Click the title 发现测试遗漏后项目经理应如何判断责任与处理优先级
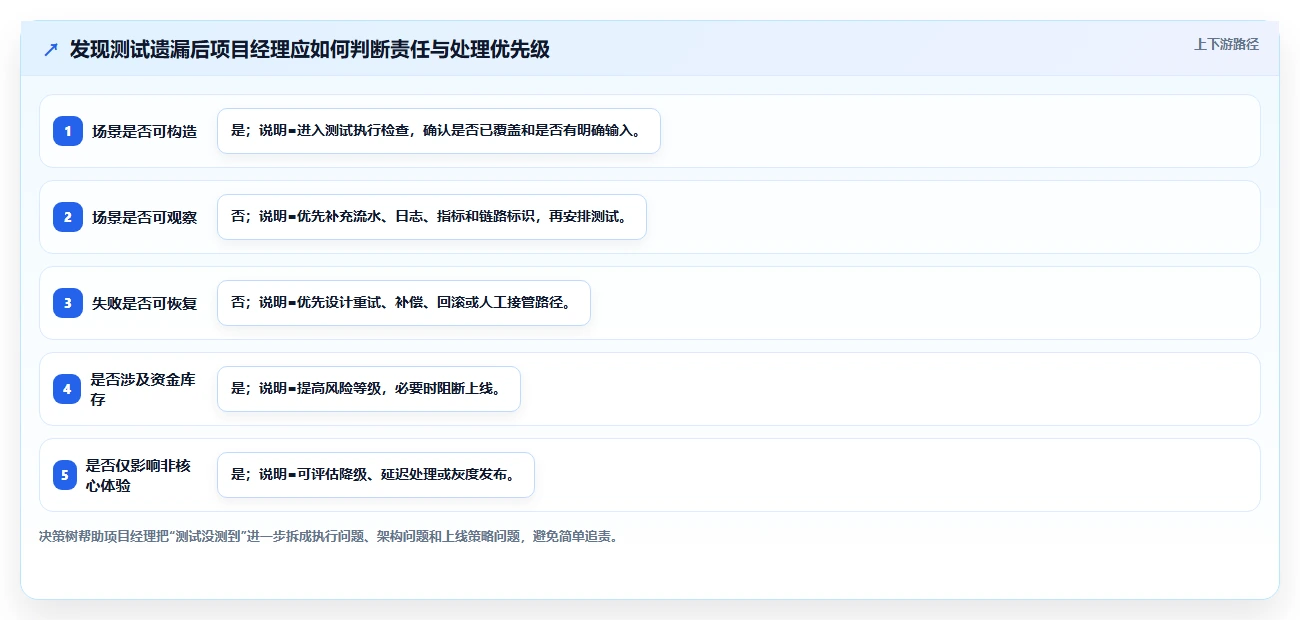The image size is (1300, 620). click(x=309, y=49)
